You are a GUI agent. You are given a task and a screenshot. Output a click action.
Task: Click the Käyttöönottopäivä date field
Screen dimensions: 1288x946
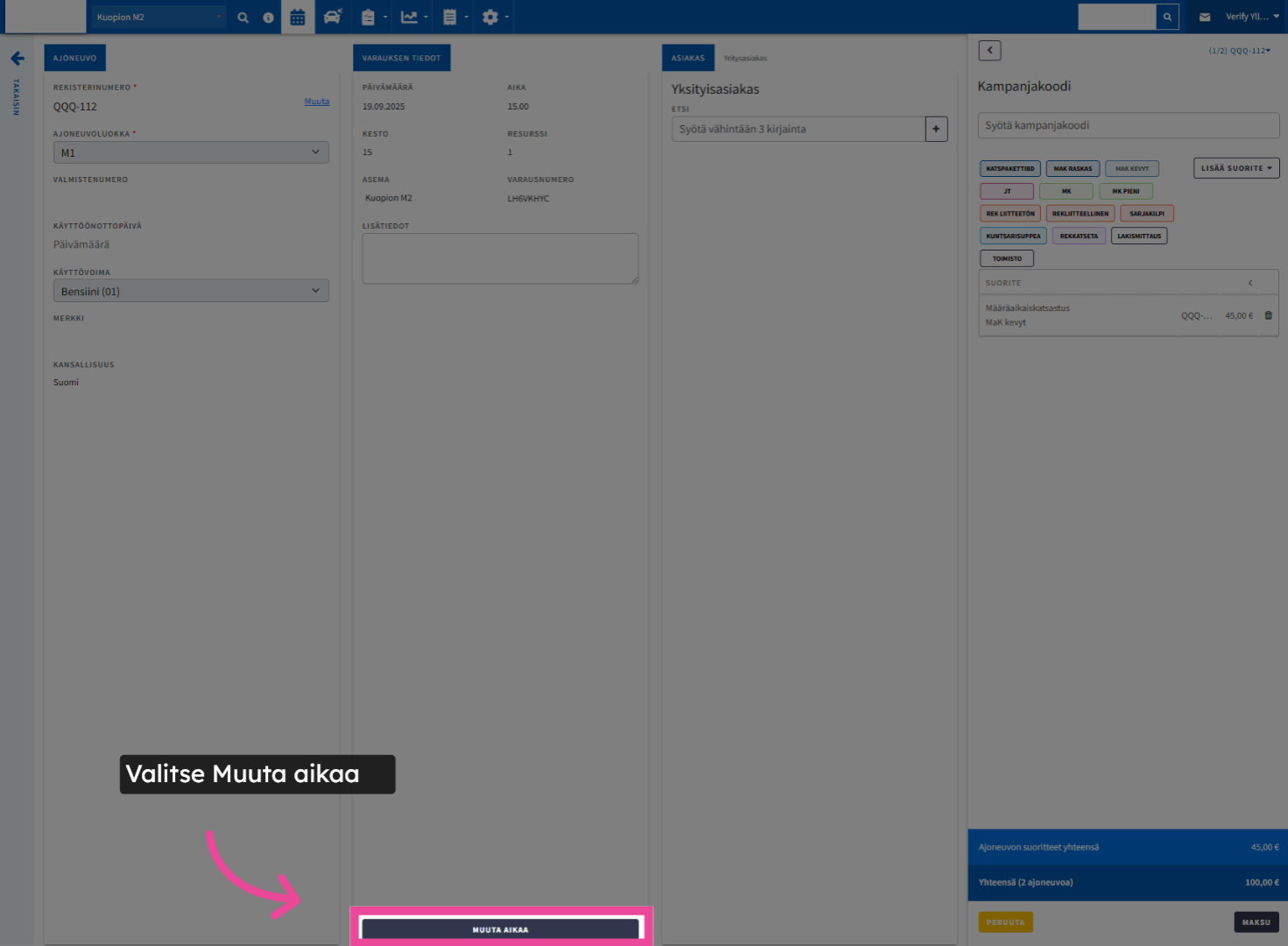tap(191, 244)
